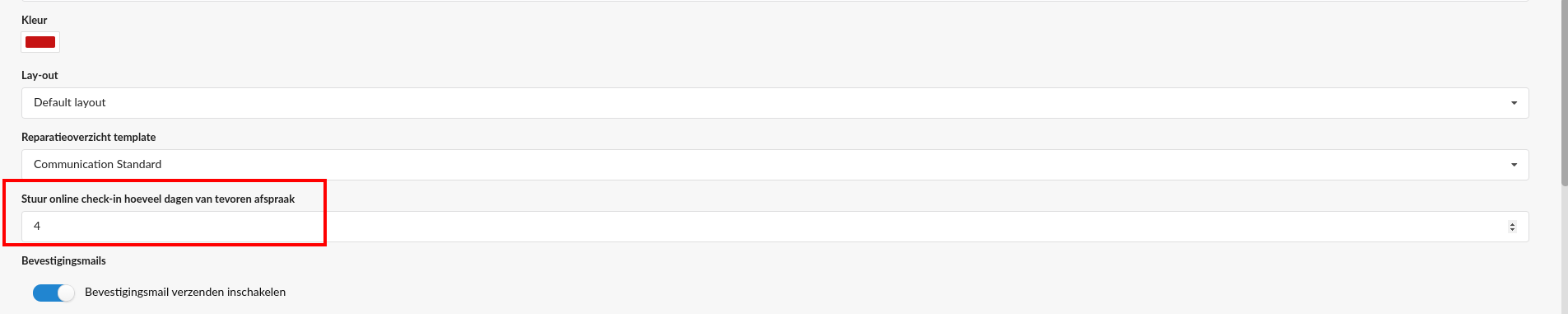The width and height of the screenshot is (1568, 314).
Task: Click the 'Stuur online check-in hoeveel dagen' label
Action: pos(158,199)
